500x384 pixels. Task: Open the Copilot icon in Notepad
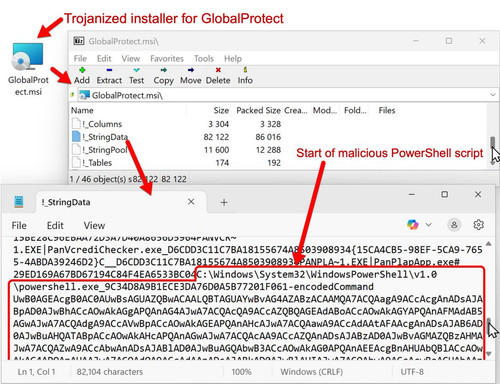click(413, 225)
